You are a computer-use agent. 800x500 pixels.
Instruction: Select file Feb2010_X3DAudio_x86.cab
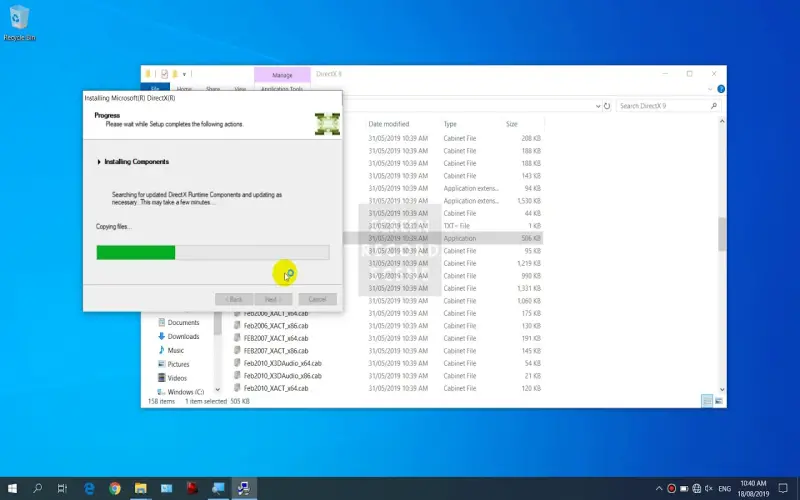[x=283, y=376]
